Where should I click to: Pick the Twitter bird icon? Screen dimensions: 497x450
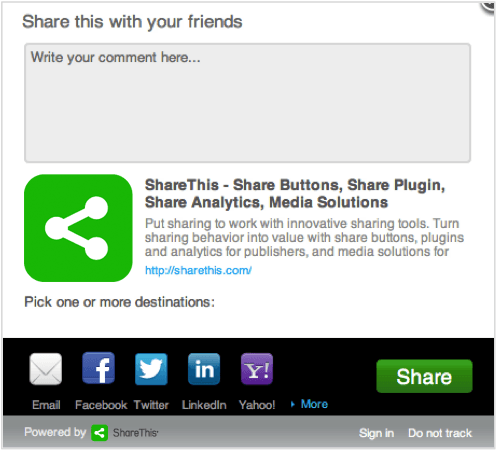151,369
